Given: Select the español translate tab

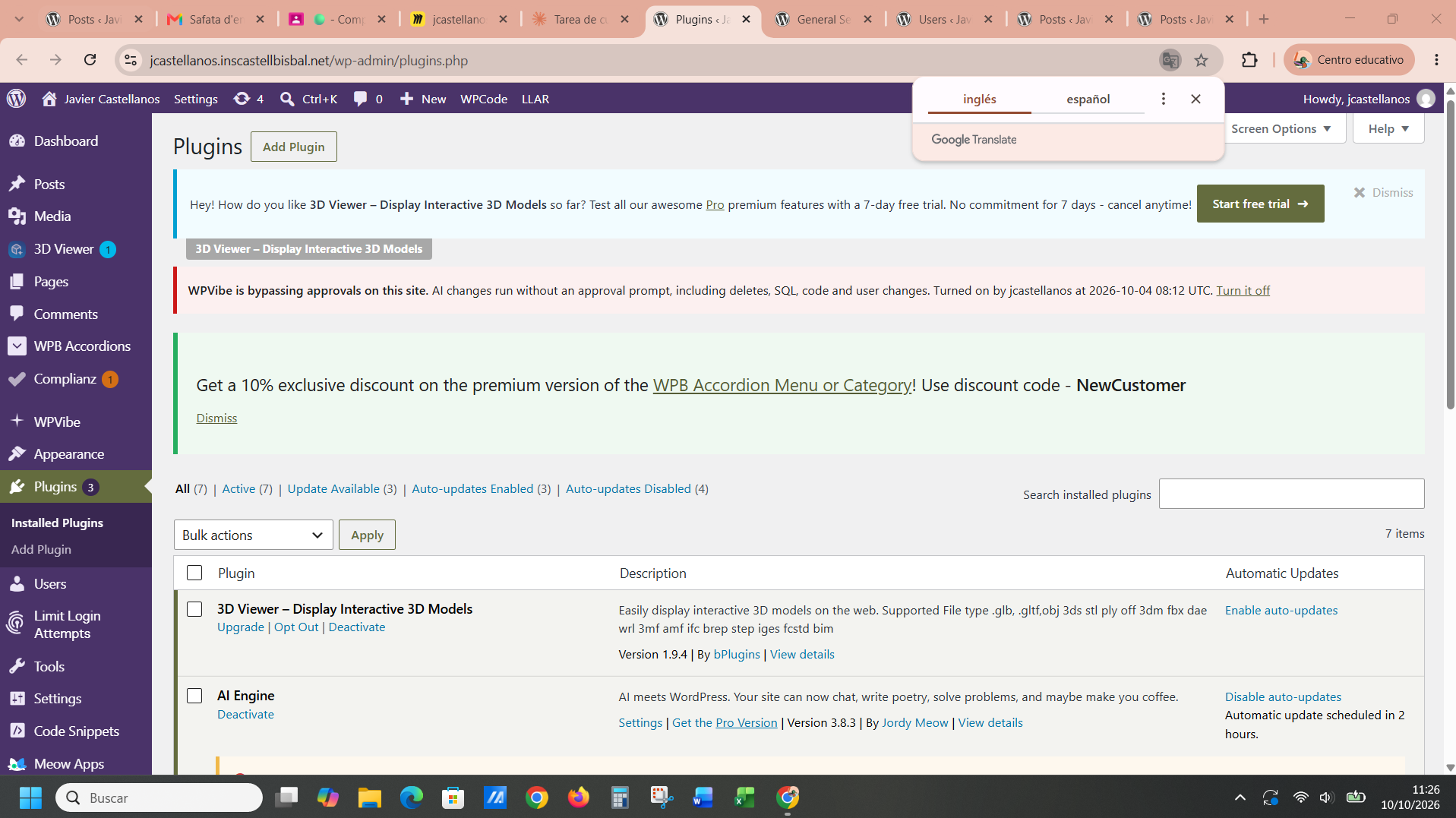Looking at the screenshot, I should point(1088,99).
